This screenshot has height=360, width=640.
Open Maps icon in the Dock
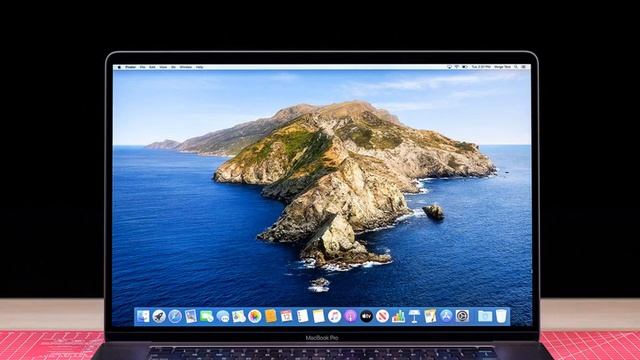coord(239,316)
